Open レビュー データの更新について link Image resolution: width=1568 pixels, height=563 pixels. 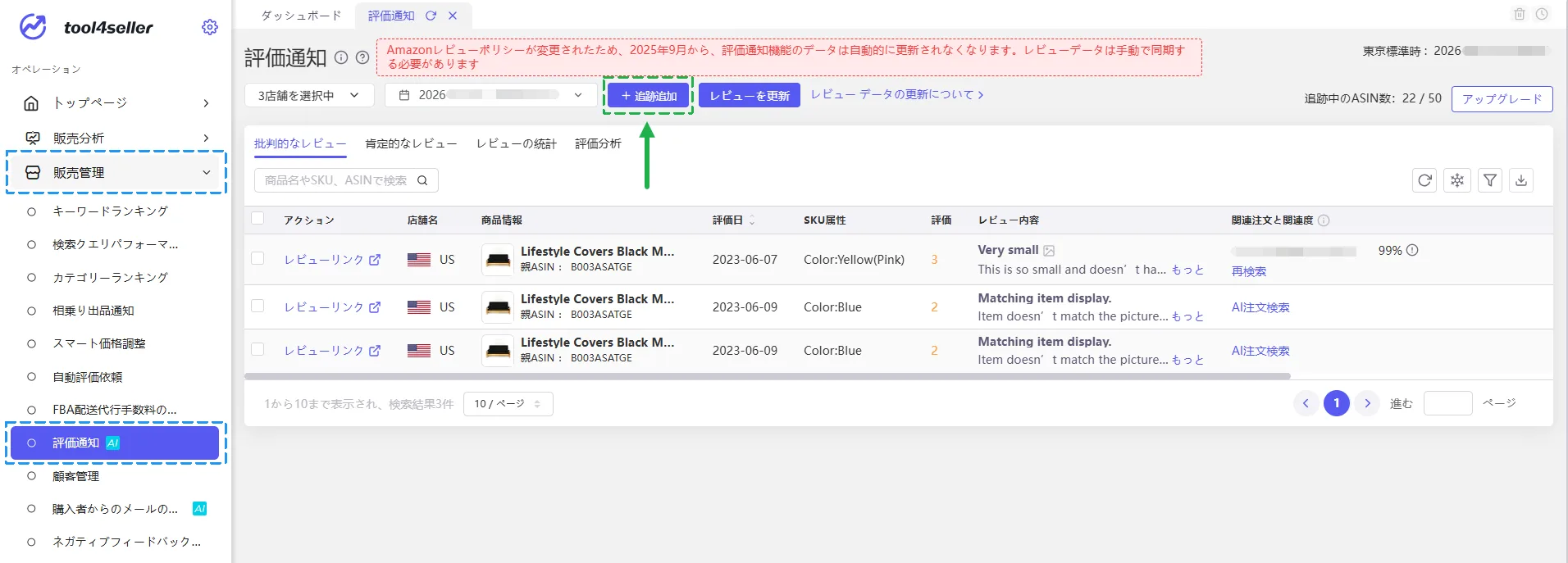coord(897,94)
